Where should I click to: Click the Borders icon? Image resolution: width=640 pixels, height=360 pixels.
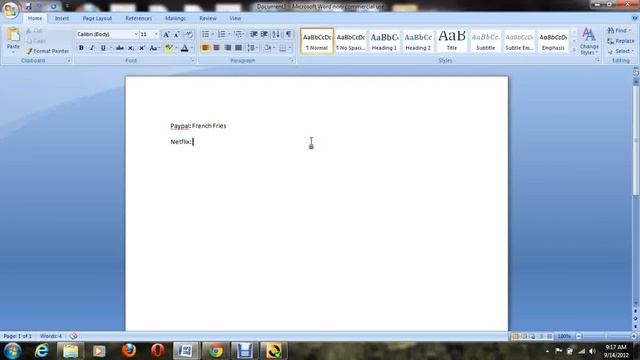pos(282,48)
